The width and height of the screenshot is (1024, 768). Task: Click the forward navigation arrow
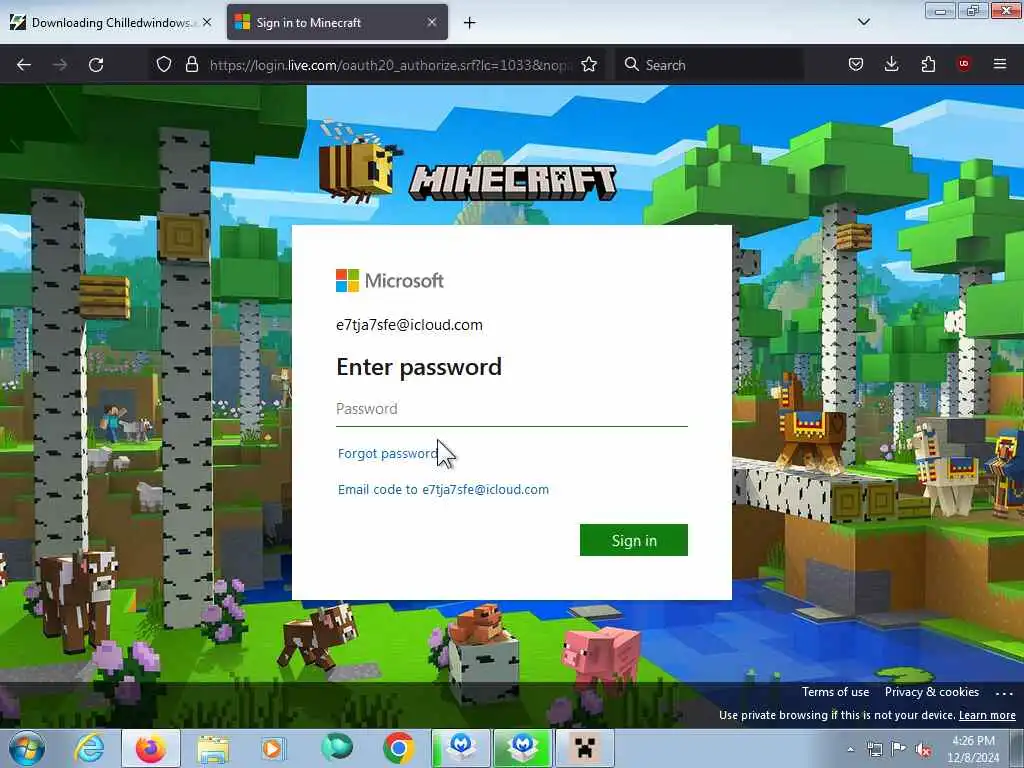[x=60, y=65]
